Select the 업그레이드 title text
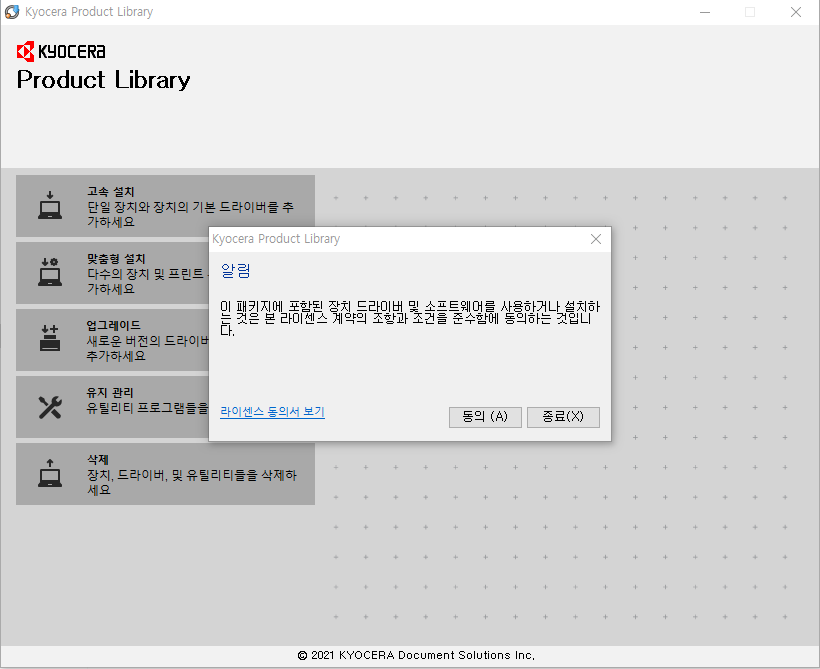Viewport: 820px width, 669px height. coord(113,325)
